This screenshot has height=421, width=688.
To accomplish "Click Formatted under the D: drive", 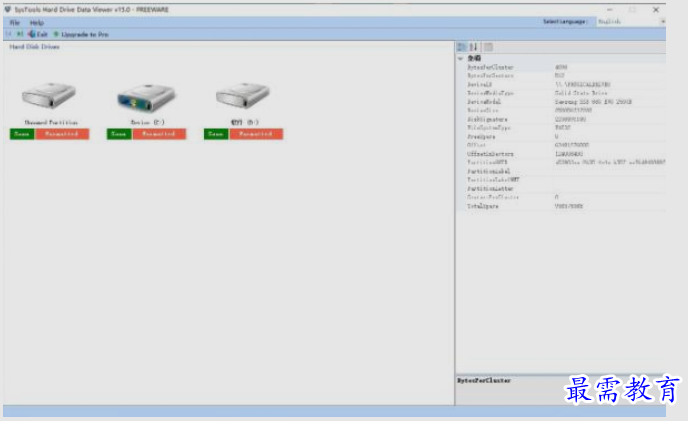I will (x=256, y=134).
